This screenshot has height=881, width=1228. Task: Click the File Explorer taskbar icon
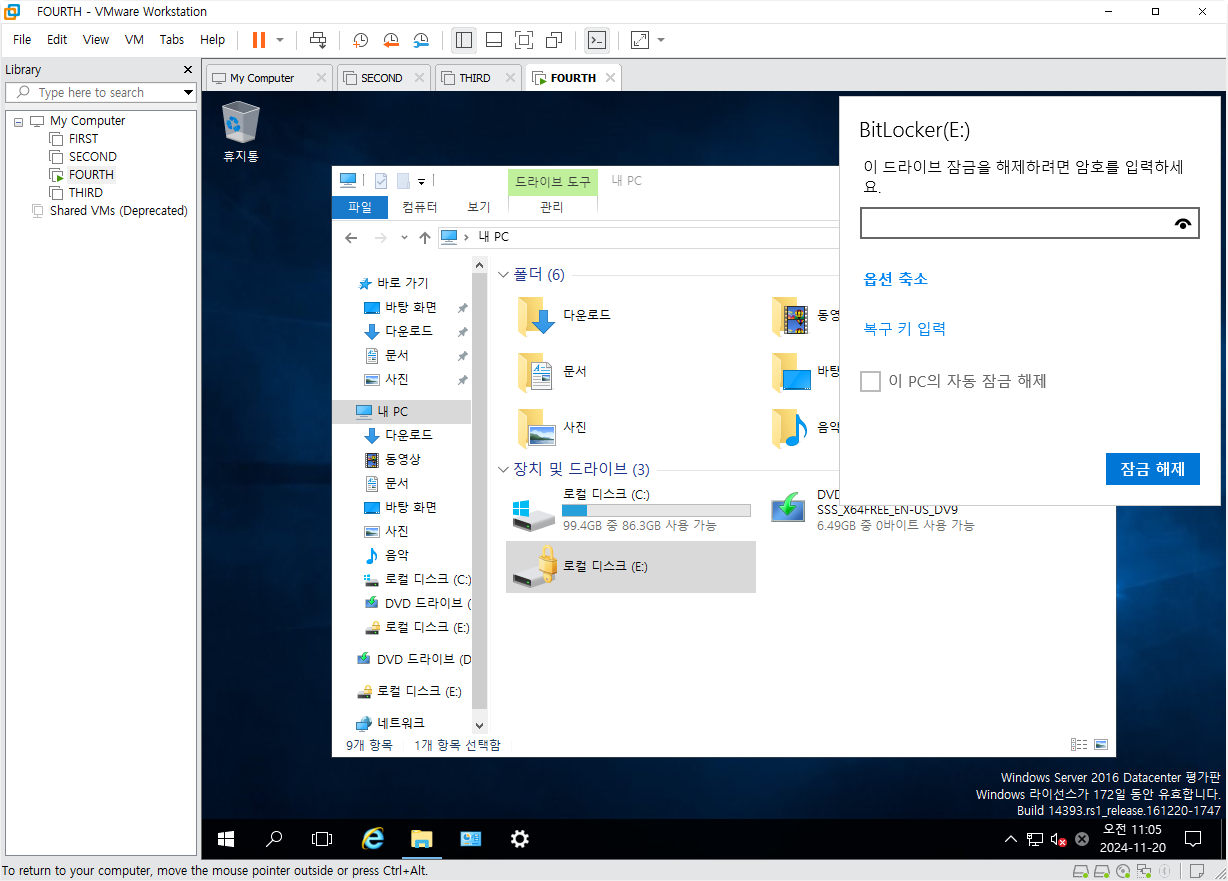421,839
